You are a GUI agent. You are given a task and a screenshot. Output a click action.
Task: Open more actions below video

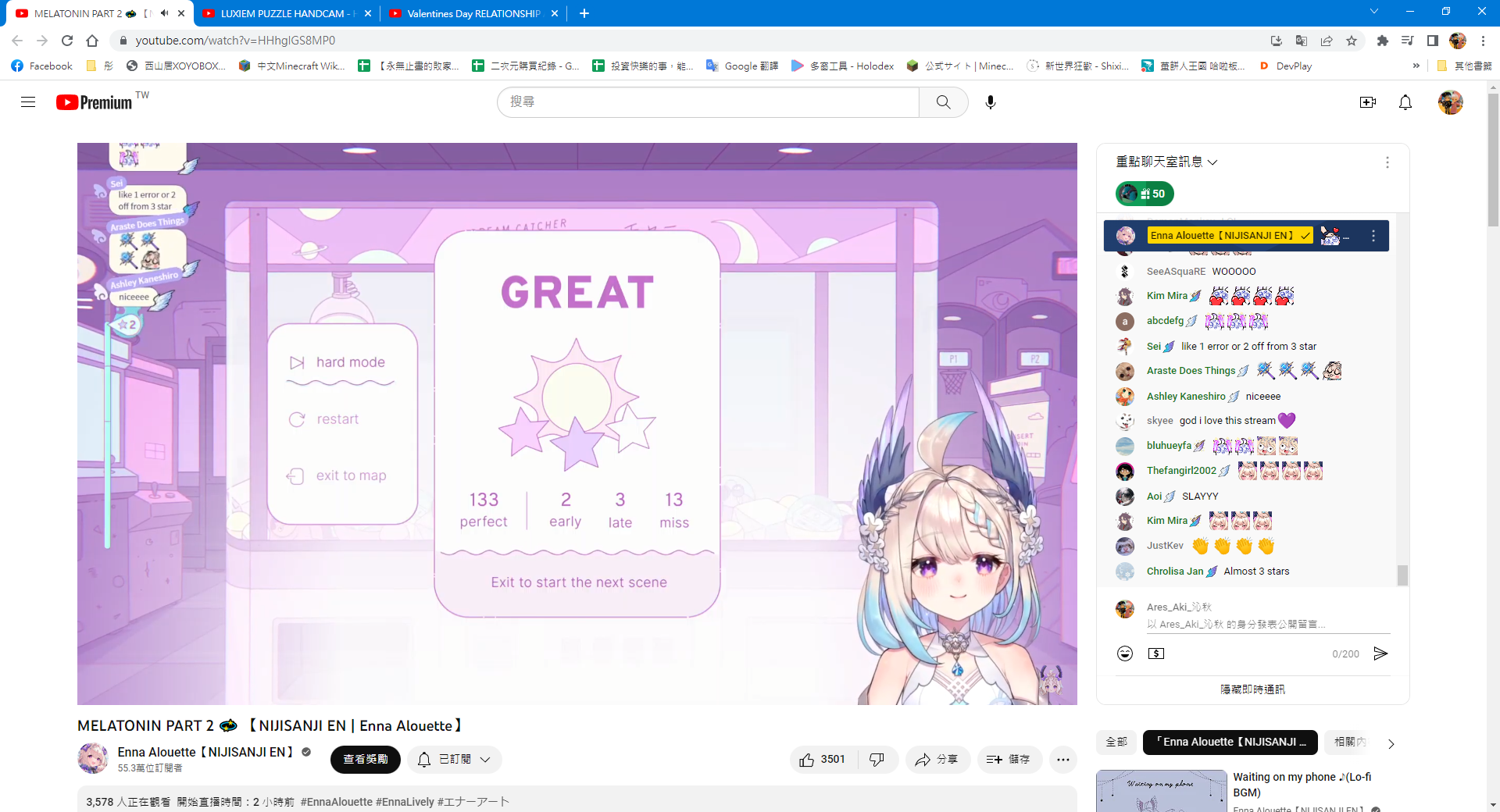(1063, 760)
